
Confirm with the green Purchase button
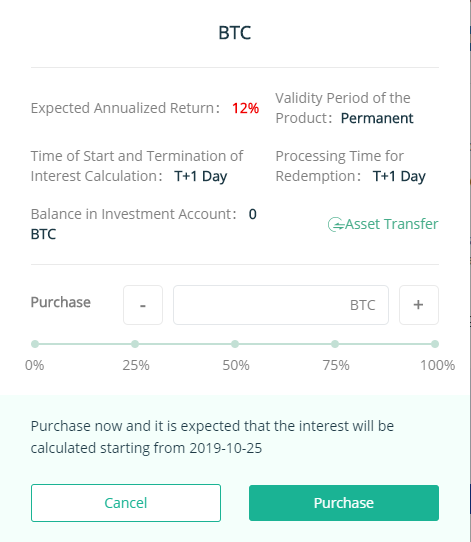[344, 503]
